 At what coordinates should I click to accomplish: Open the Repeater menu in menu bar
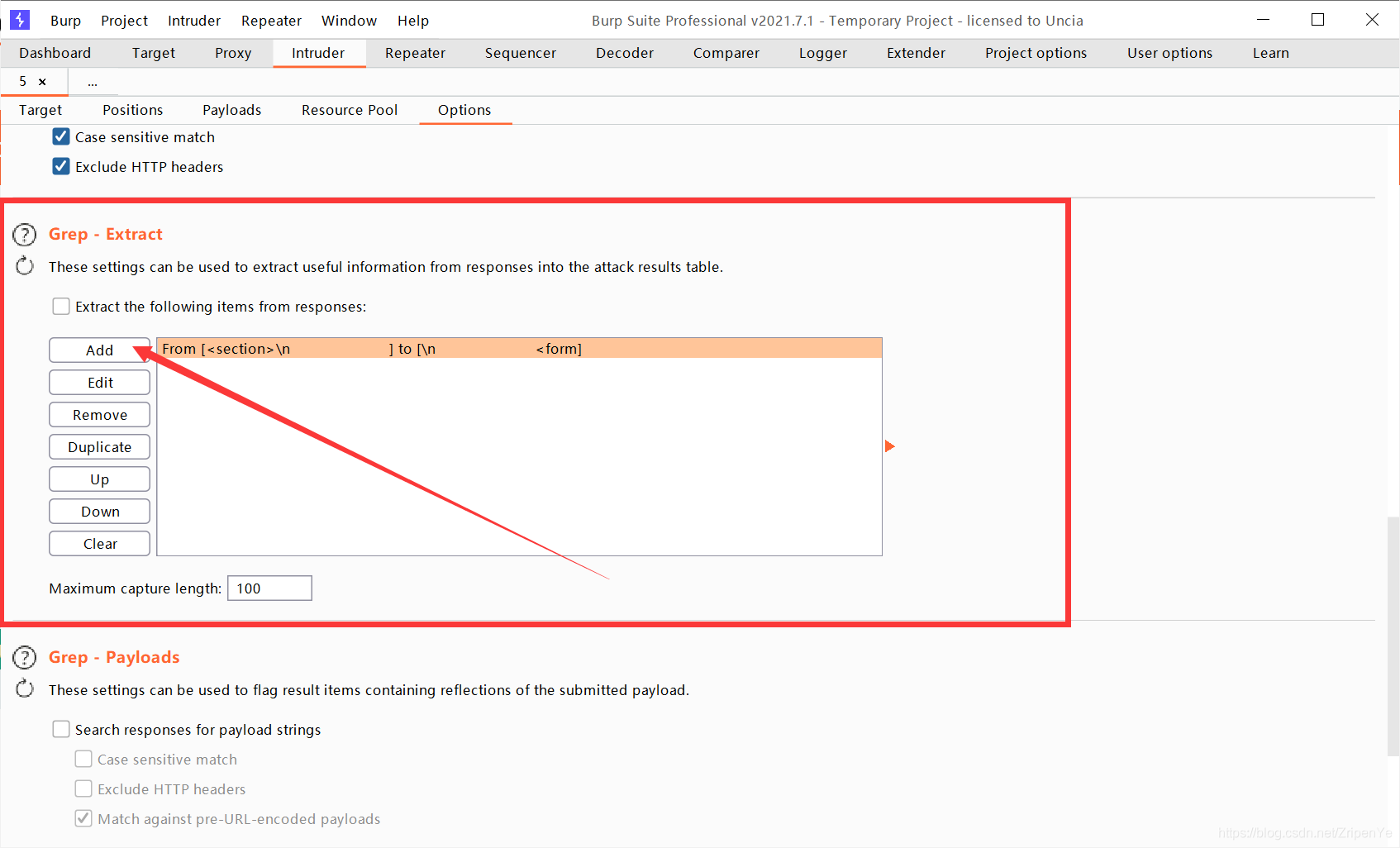pyautogui.click(x=271, y=21)
